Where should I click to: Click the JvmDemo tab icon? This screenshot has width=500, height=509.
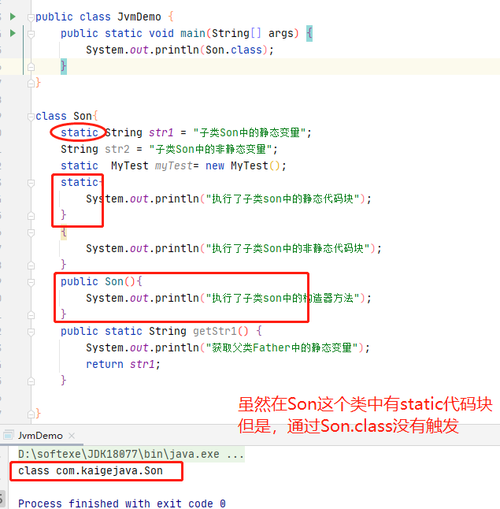tap(8, 435)
